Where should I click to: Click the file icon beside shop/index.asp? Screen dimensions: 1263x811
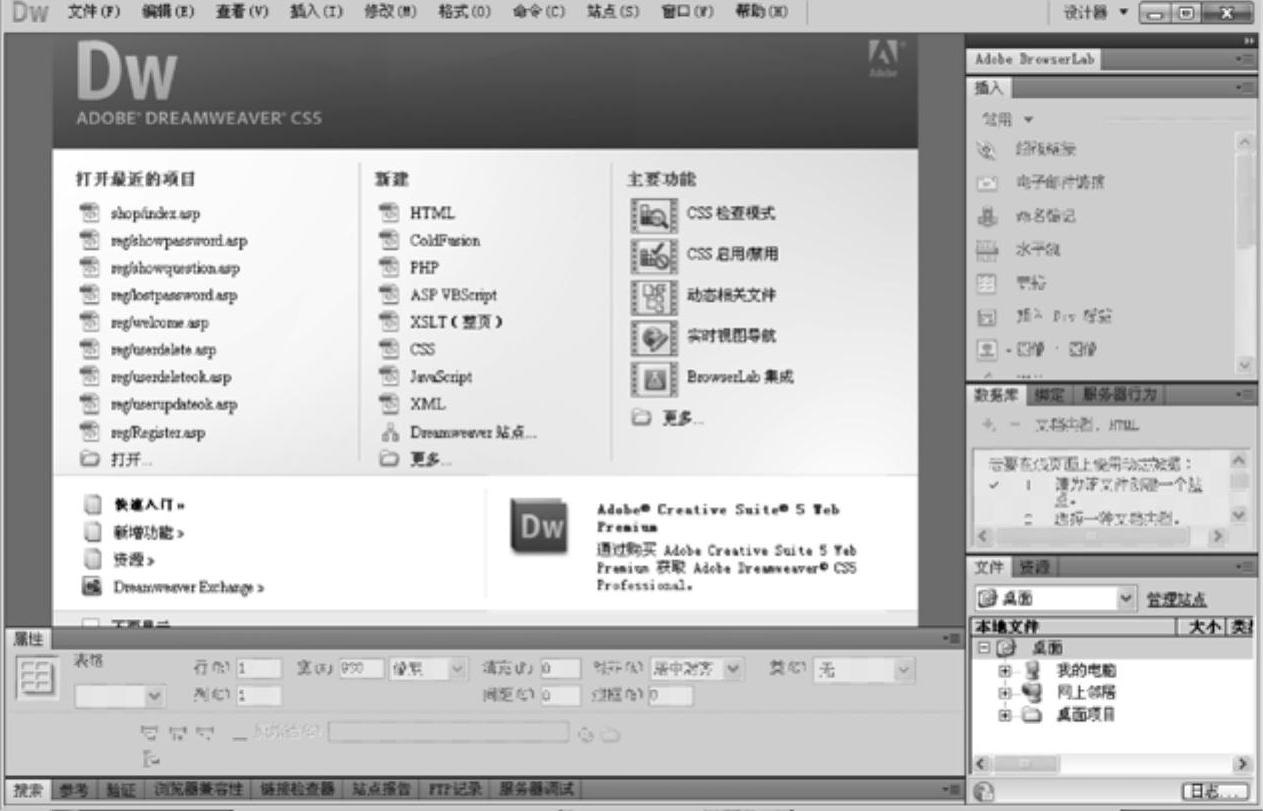pos(90,213)
